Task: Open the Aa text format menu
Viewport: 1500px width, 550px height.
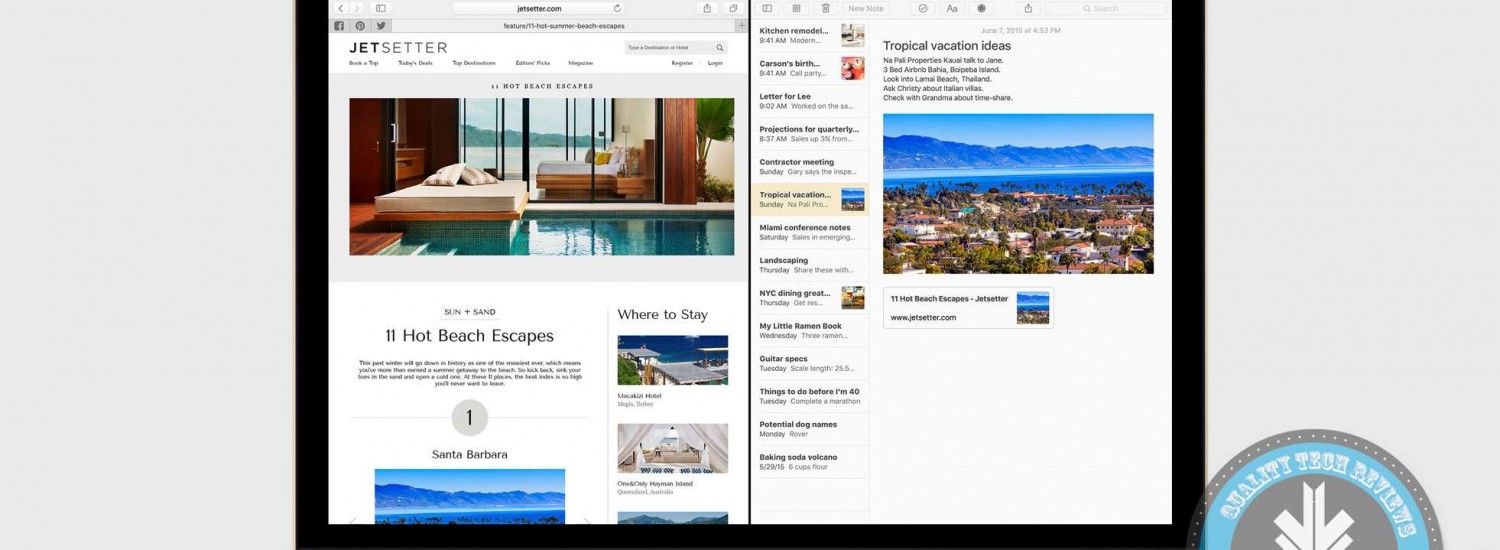Action: pos(952,8)
